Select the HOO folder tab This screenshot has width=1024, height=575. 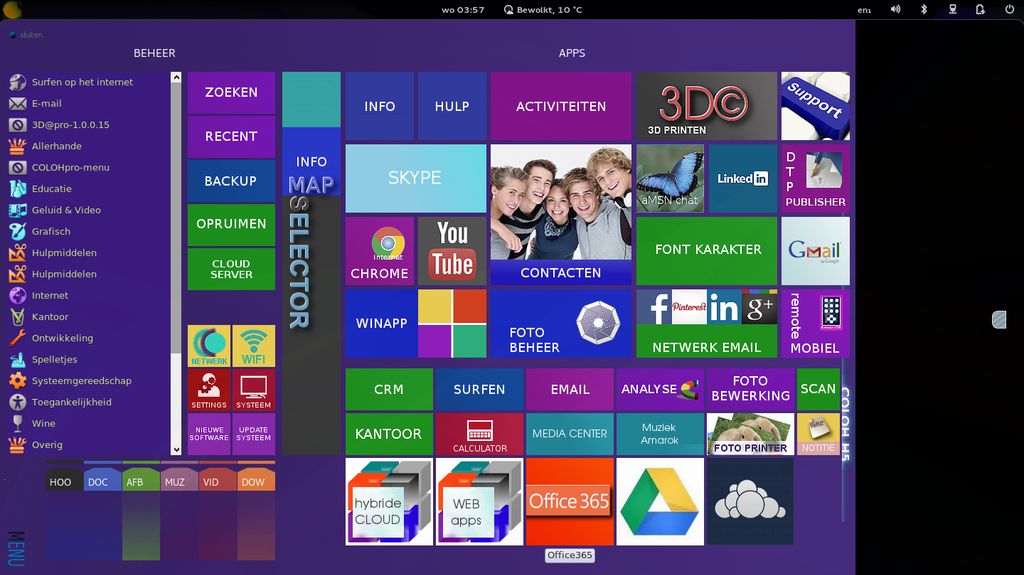[63, 480]
